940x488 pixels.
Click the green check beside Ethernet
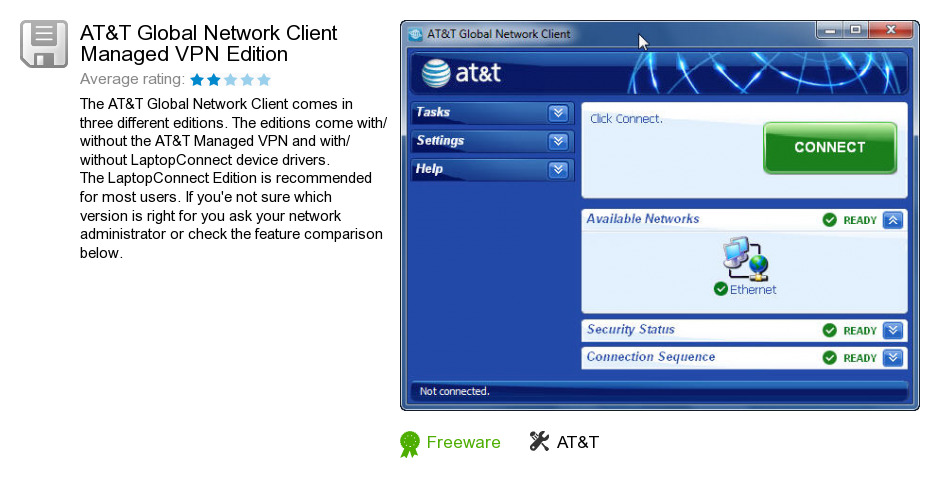(721, 290)
